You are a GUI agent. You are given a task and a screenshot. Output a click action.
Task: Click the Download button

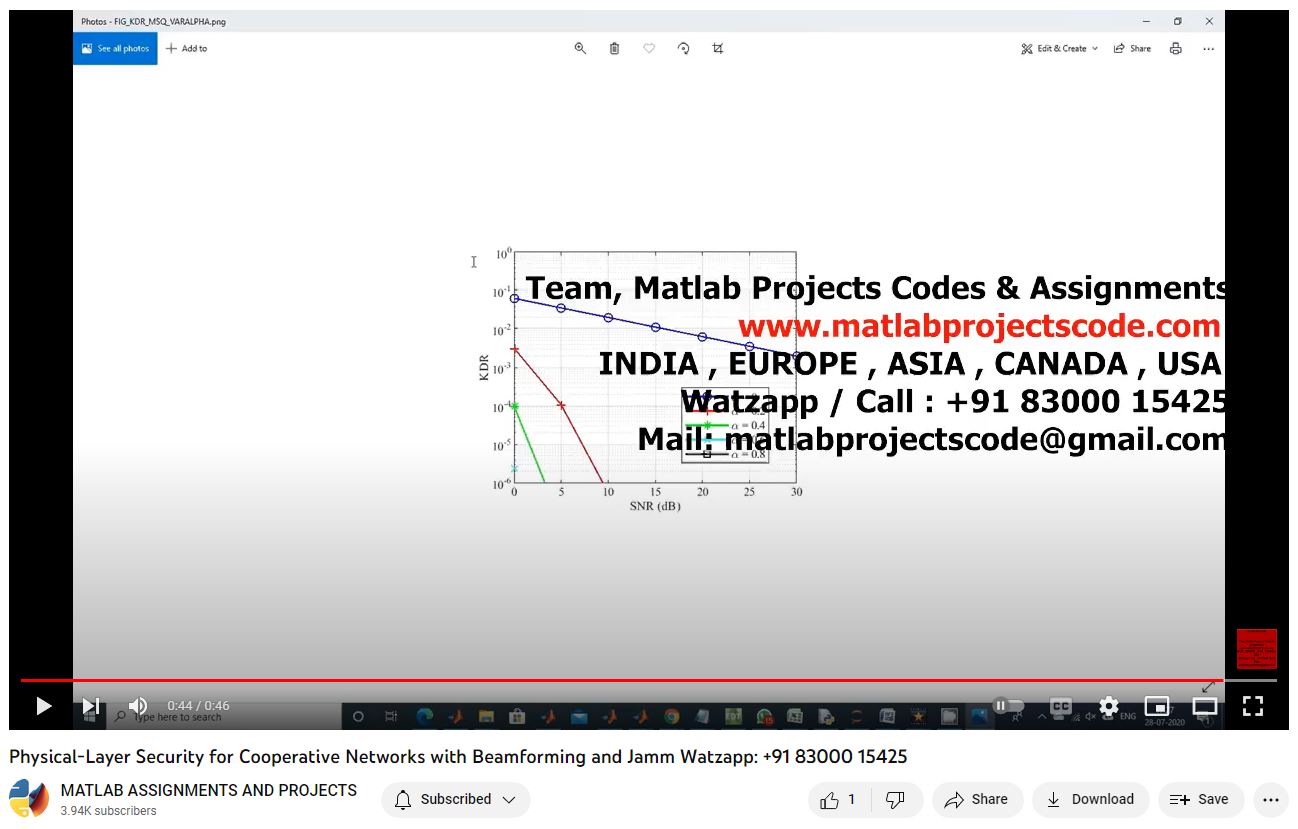pos(1090,799)
